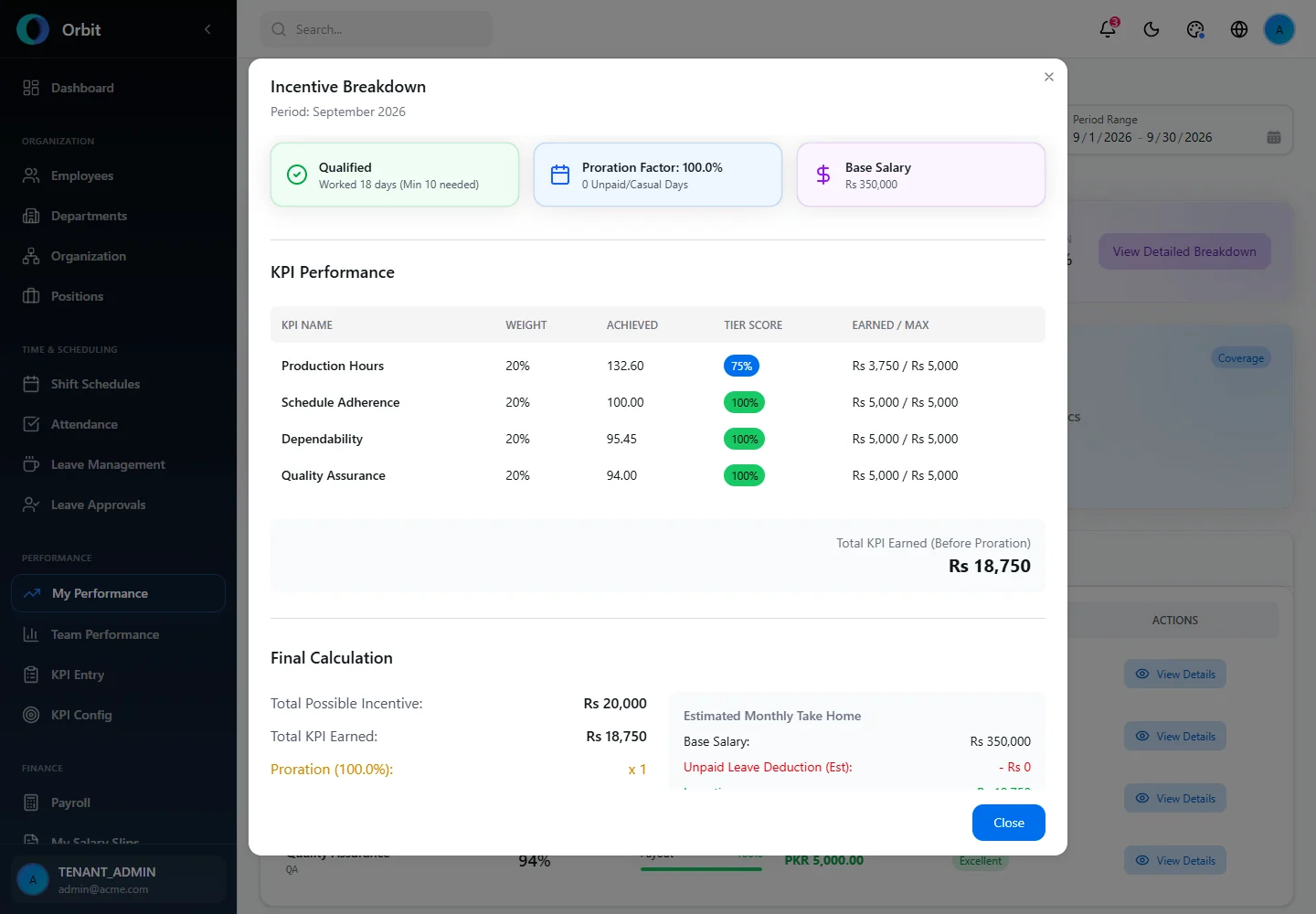Click 'Unpaid Leave Deduction (Est):' label
1316x914 pixels.
(x=768, y=767)
